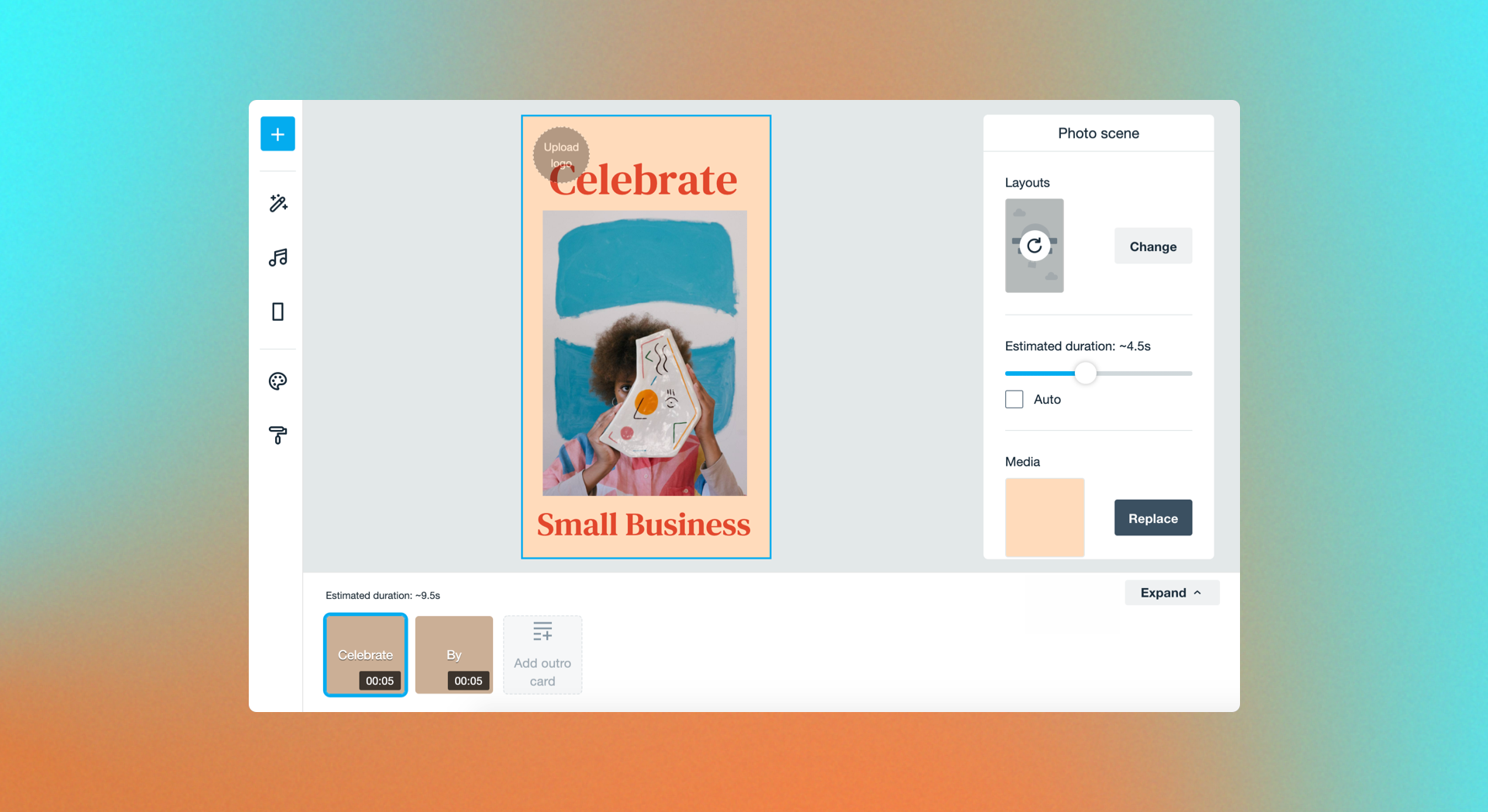Click the Change layouts button
Screen dimensions: 1488x812
1153,246
